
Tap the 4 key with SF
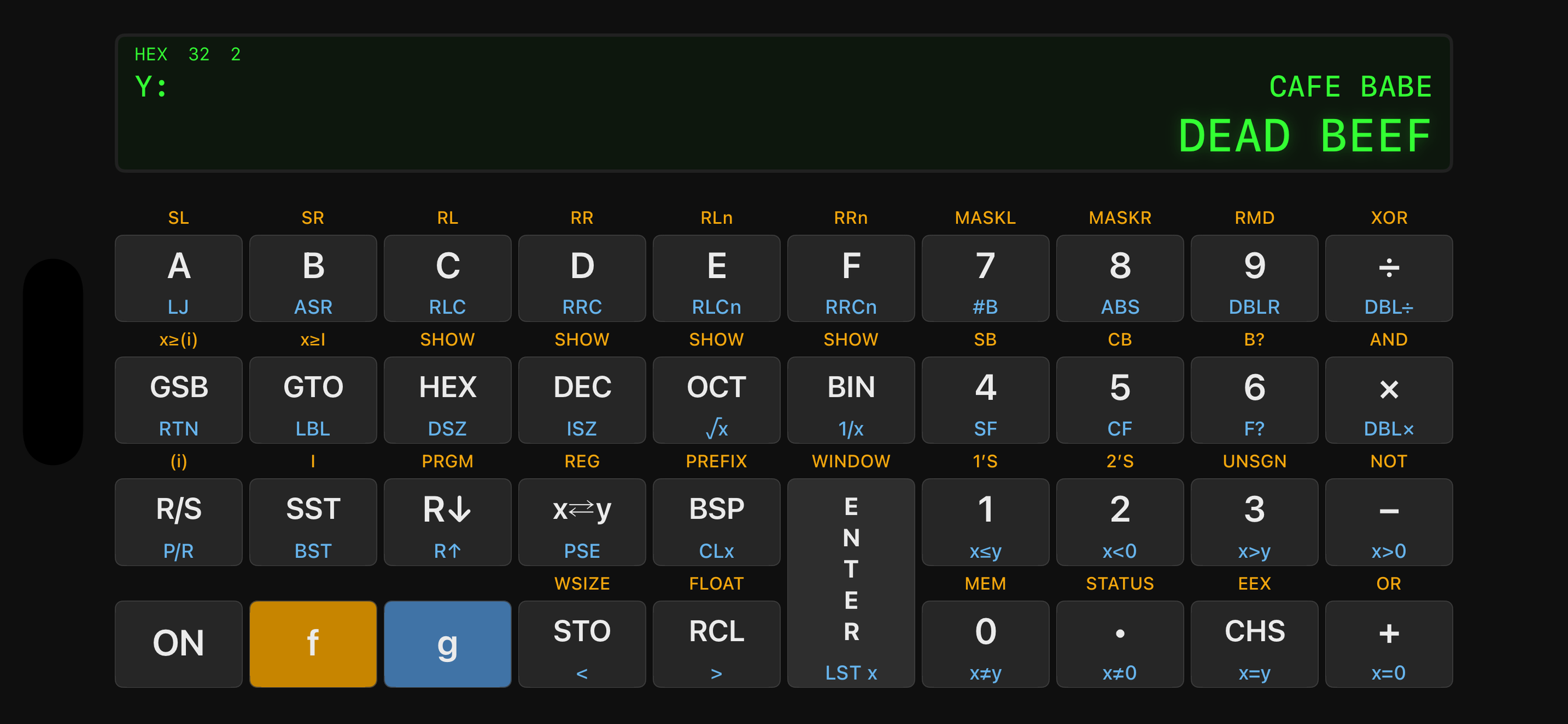[x=985, y=400]
